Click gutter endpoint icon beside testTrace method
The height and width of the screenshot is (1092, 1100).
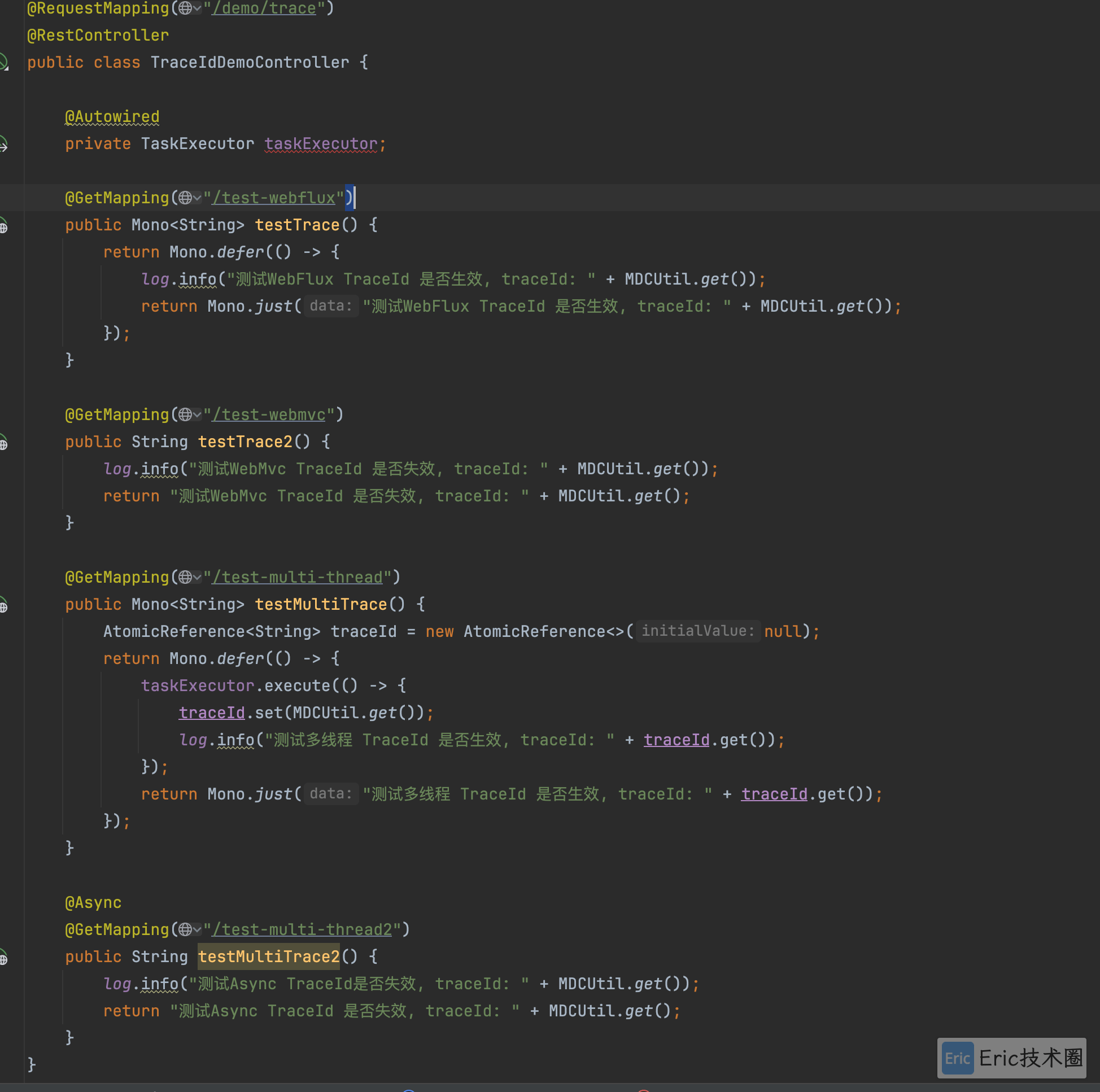(x=3, y=225)
